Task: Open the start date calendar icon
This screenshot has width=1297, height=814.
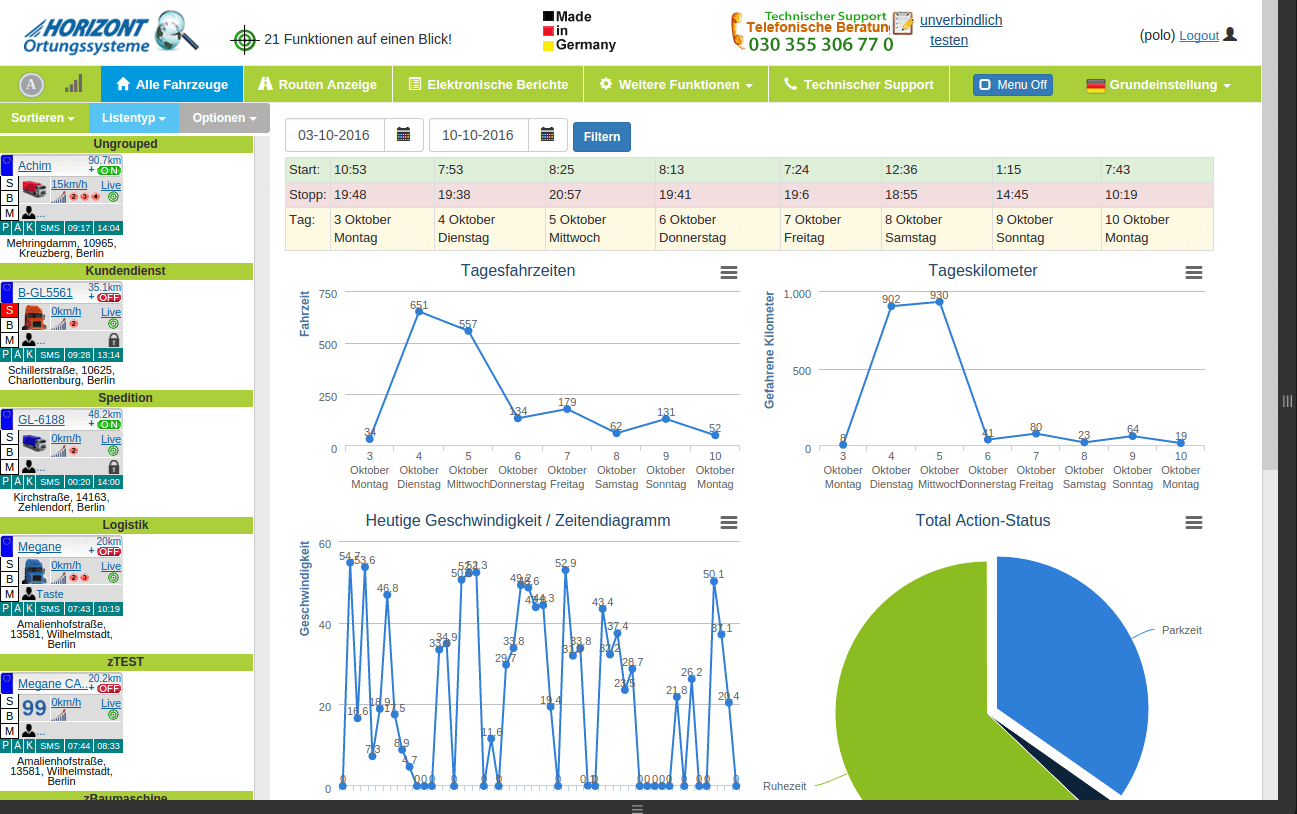Action: (404, 135)
